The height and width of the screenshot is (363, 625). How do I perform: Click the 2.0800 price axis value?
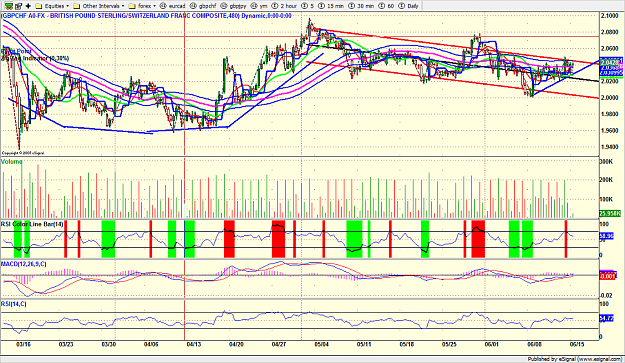[x=609, y=32]
